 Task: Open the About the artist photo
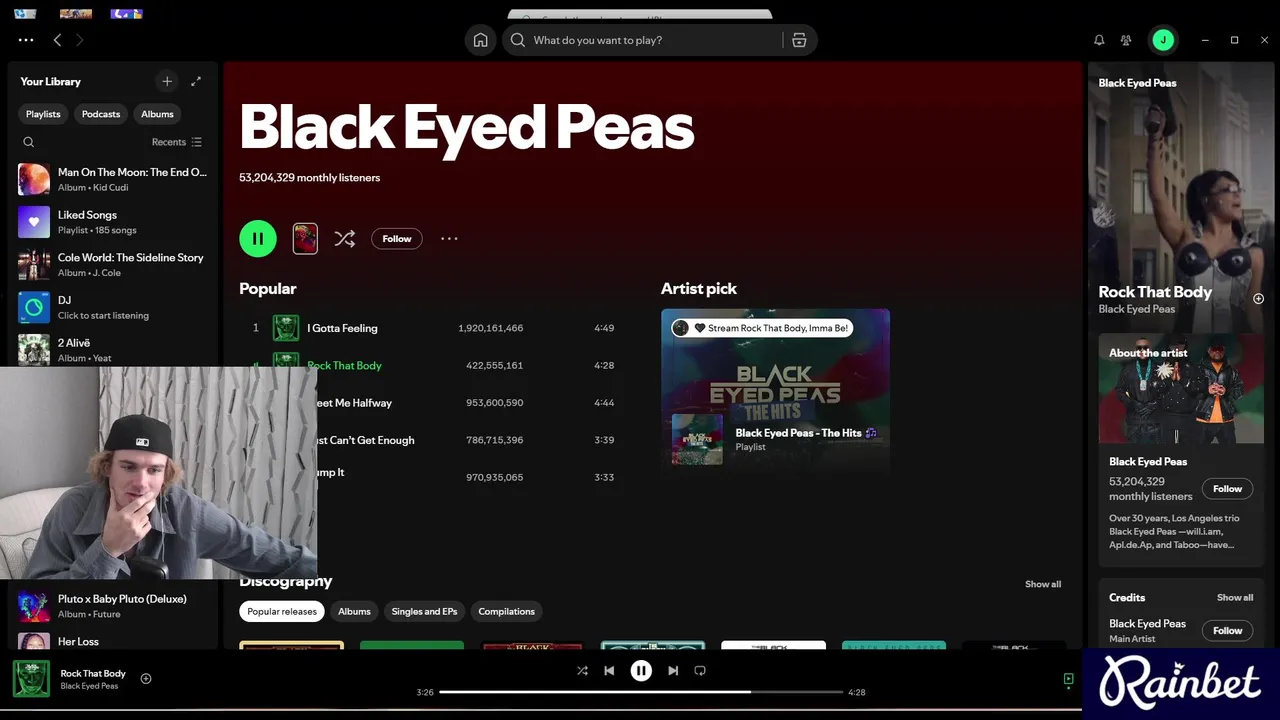coord(1181,389)
